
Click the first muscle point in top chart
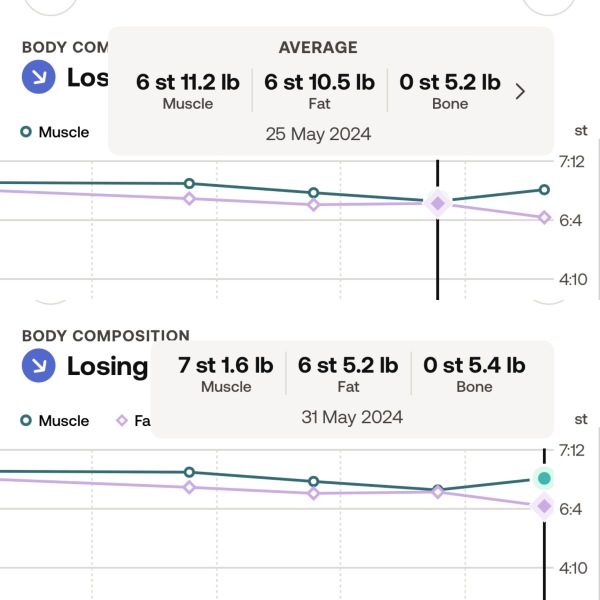(x=189, y=183)
